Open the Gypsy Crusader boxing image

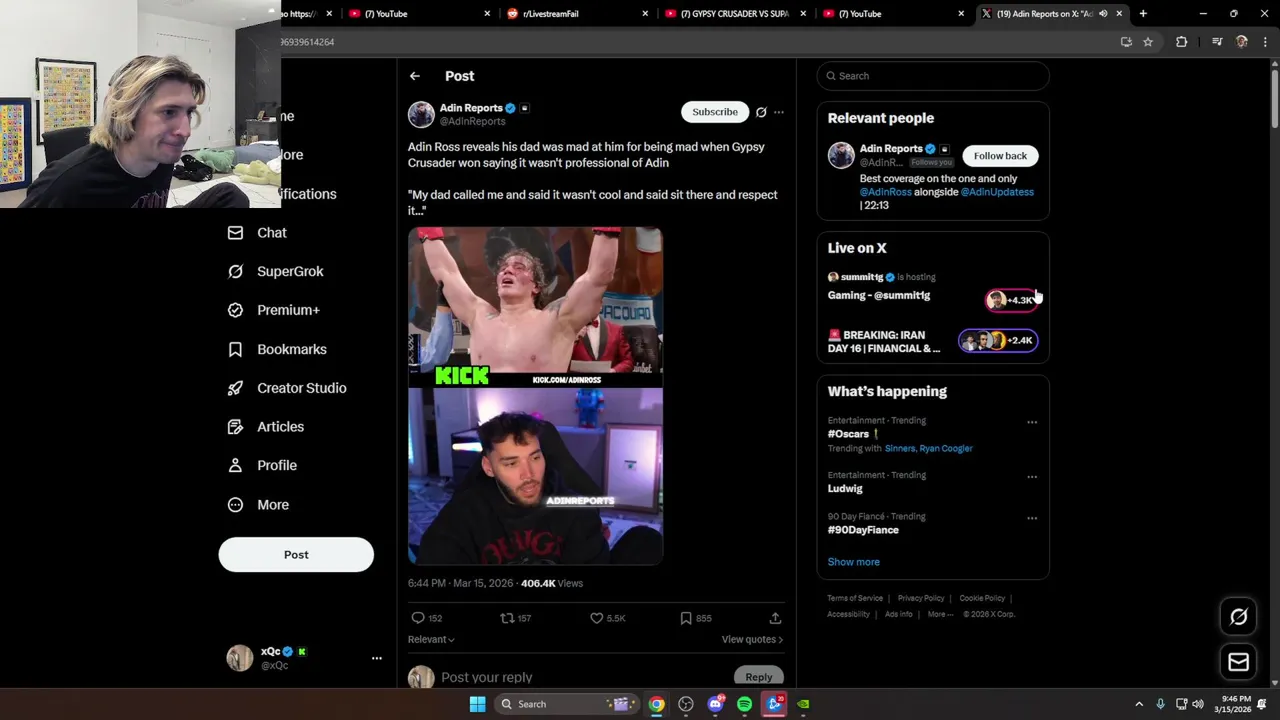(535, 307)
